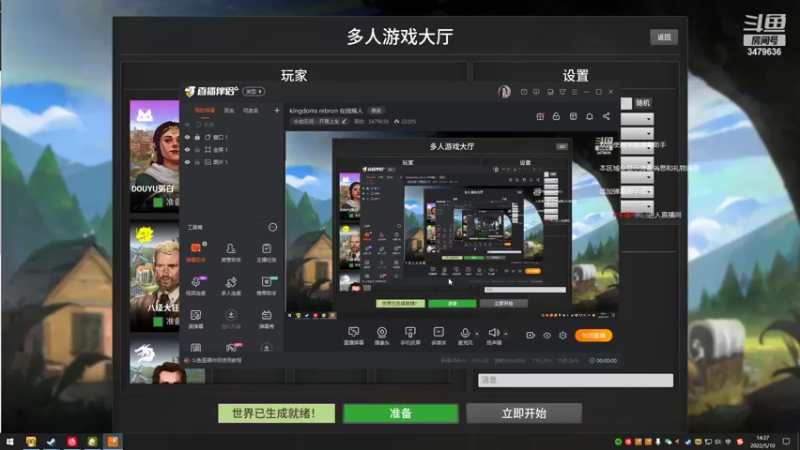Click the 准备 ready button
Viewport: 800px width, 450px height.
tap(401, 413)
